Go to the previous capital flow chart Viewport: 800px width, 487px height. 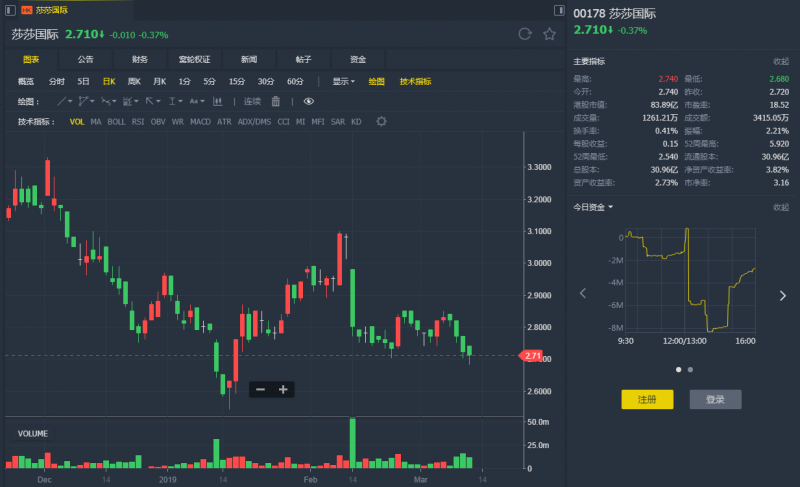(583, 293)
